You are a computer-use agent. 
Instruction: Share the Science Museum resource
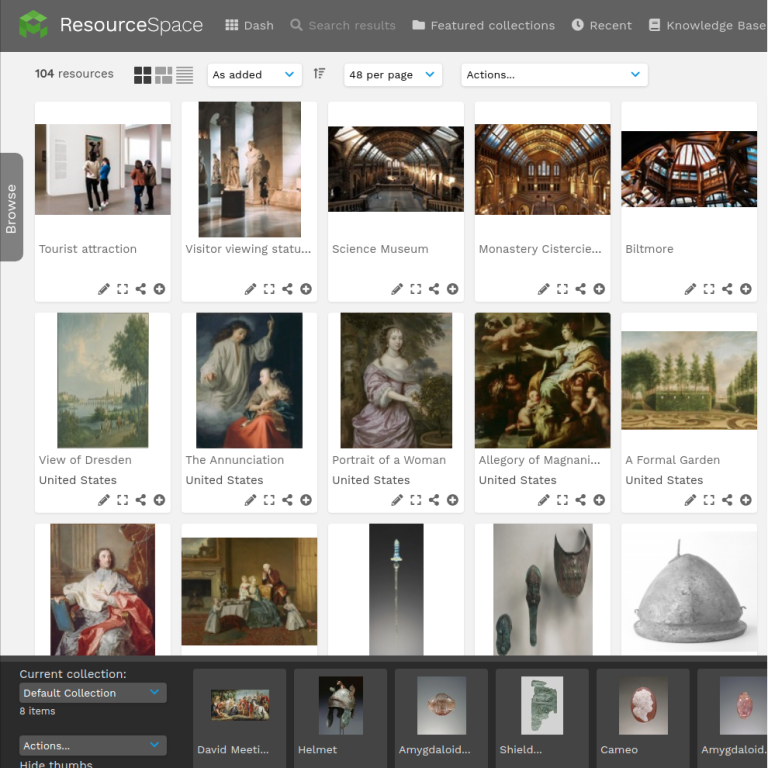point(434,289)
